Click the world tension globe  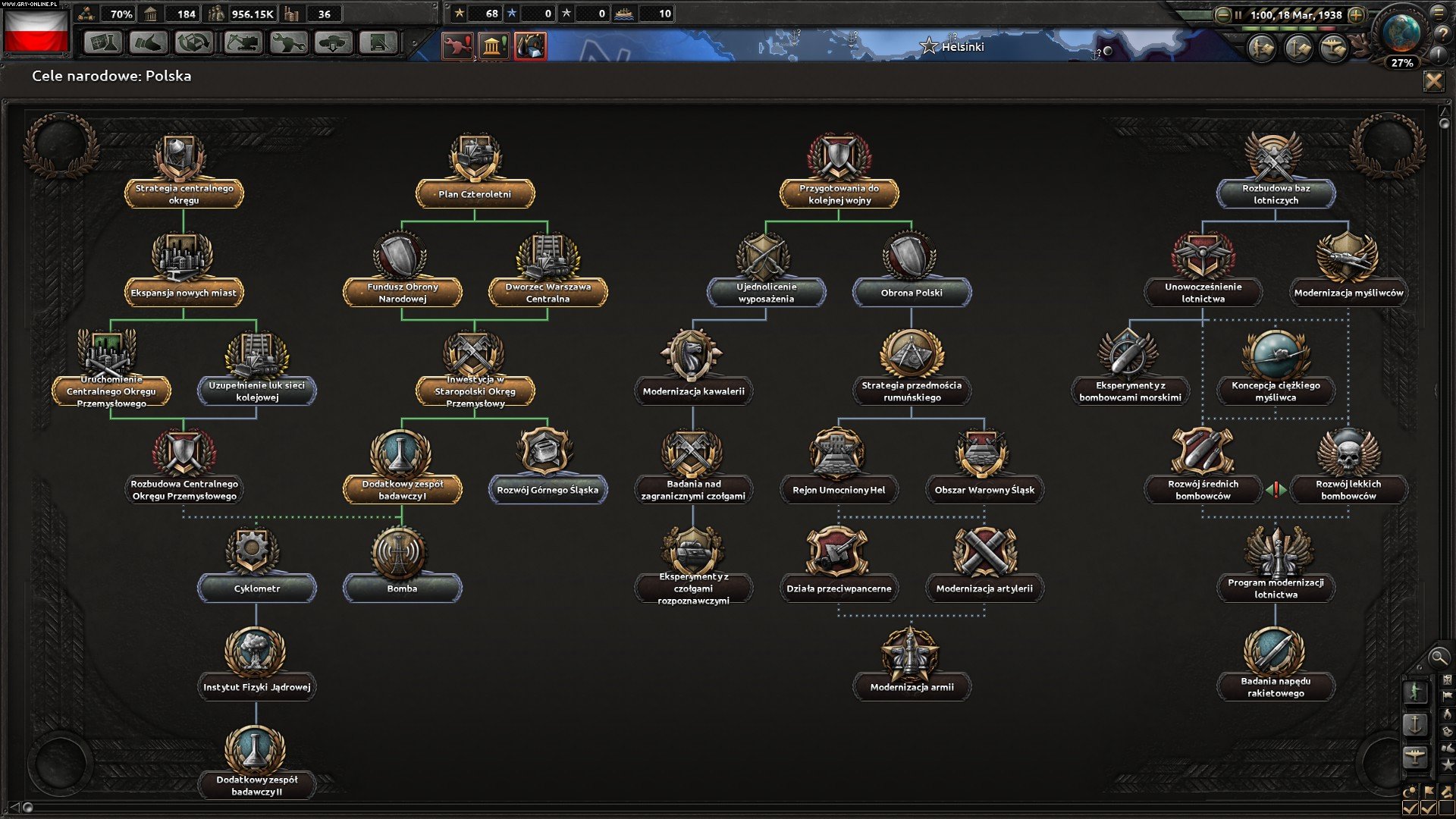(x=1401, y=32)
